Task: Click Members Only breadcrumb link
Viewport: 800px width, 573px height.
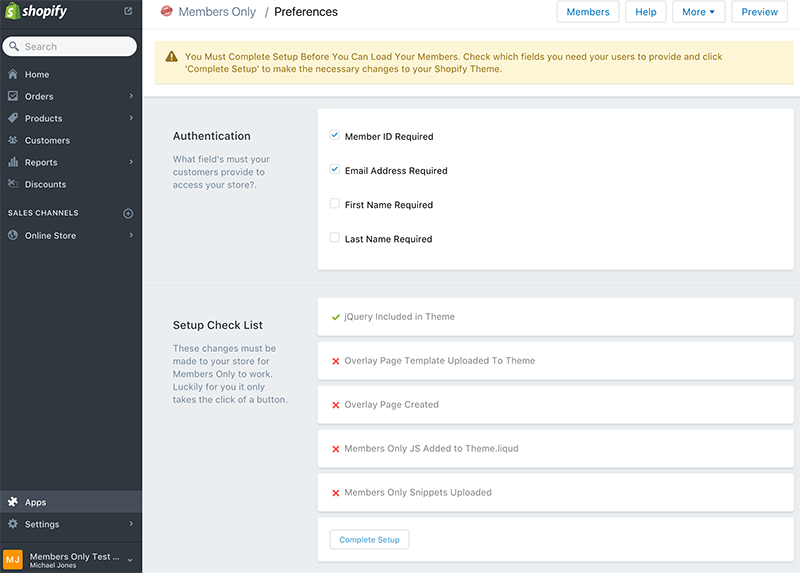Action: coord(217,12)
